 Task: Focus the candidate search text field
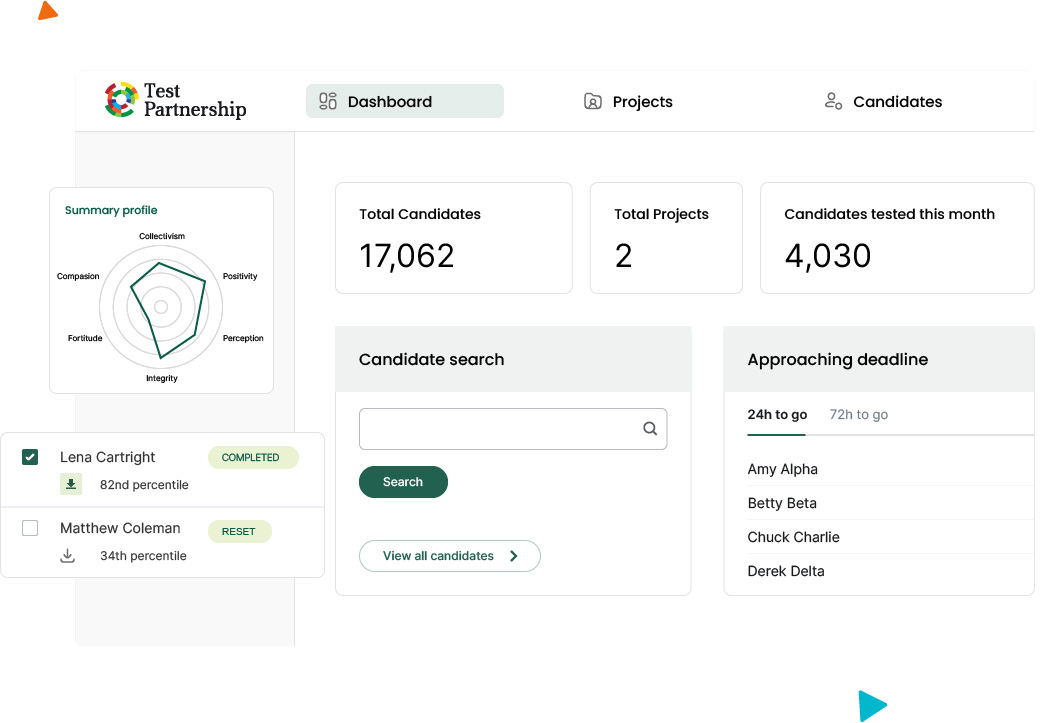[x=498, y=429]
